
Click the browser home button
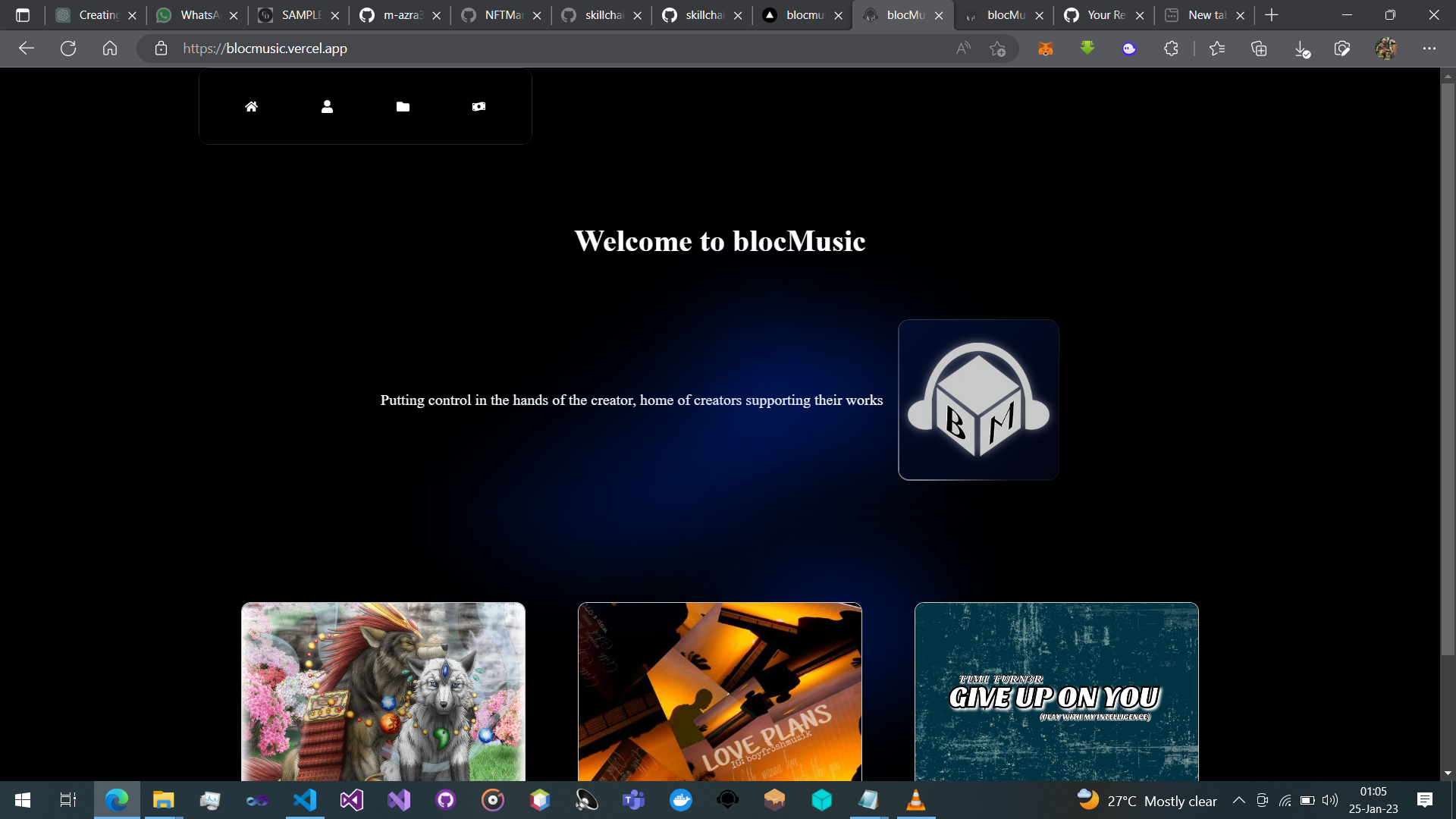110,49
